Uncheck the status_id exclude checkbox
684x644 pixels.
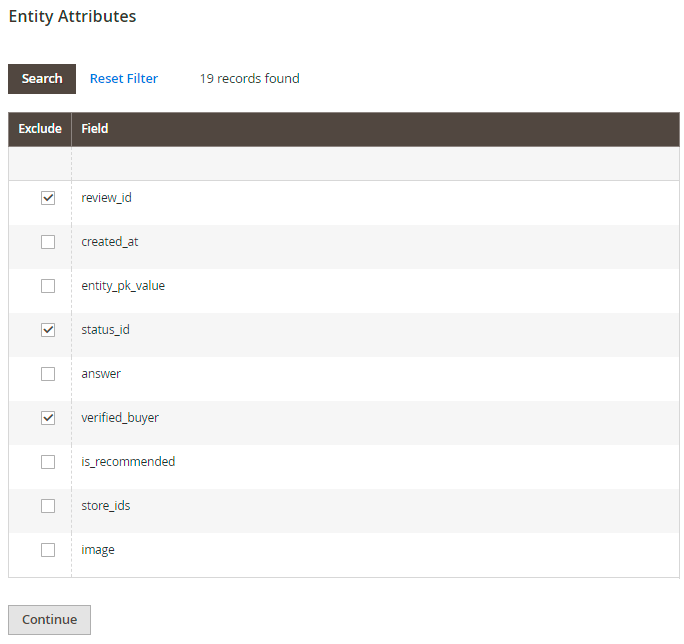point(48,330)
